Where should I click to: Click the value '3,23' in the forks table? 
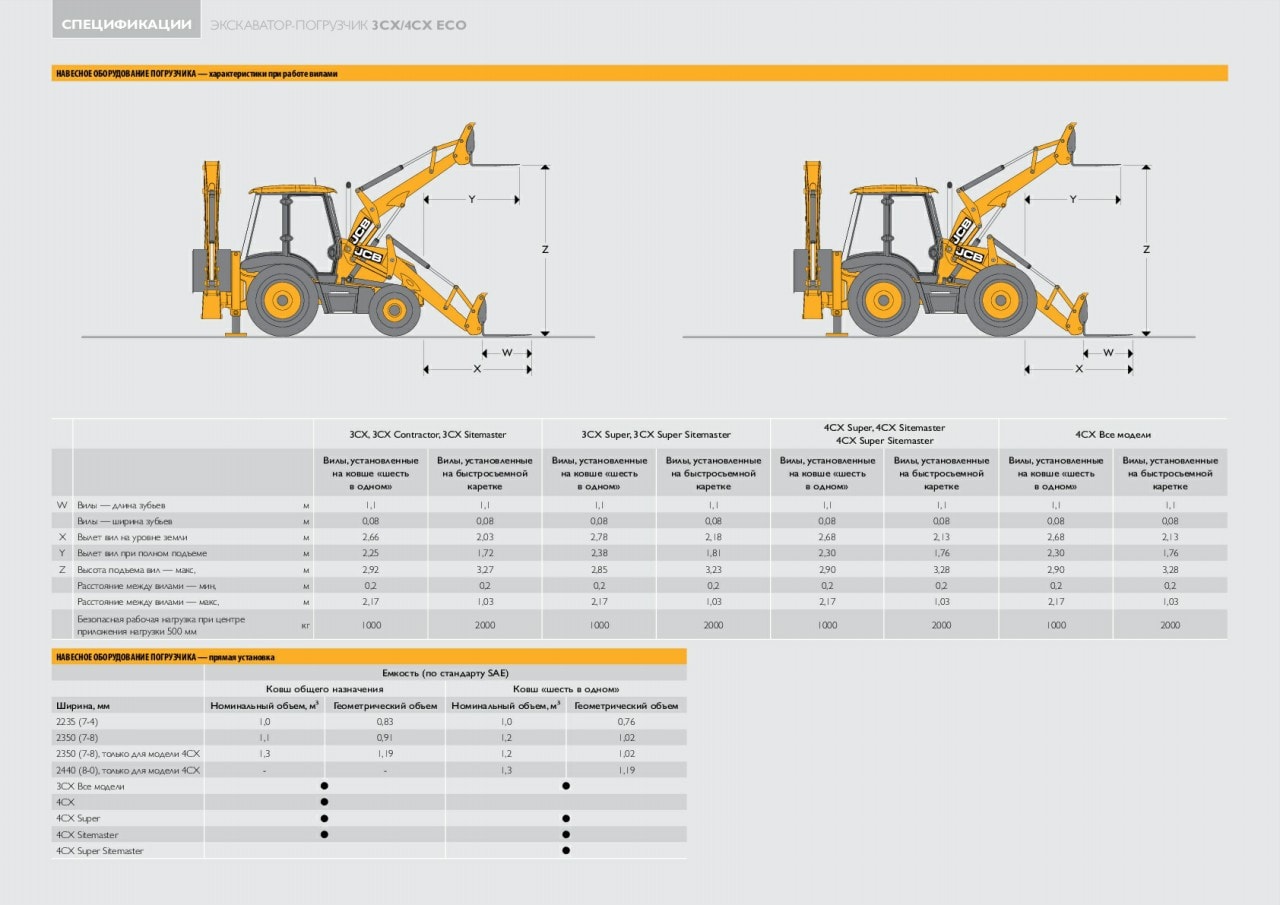pyautogui.click(x=713, y=569)
